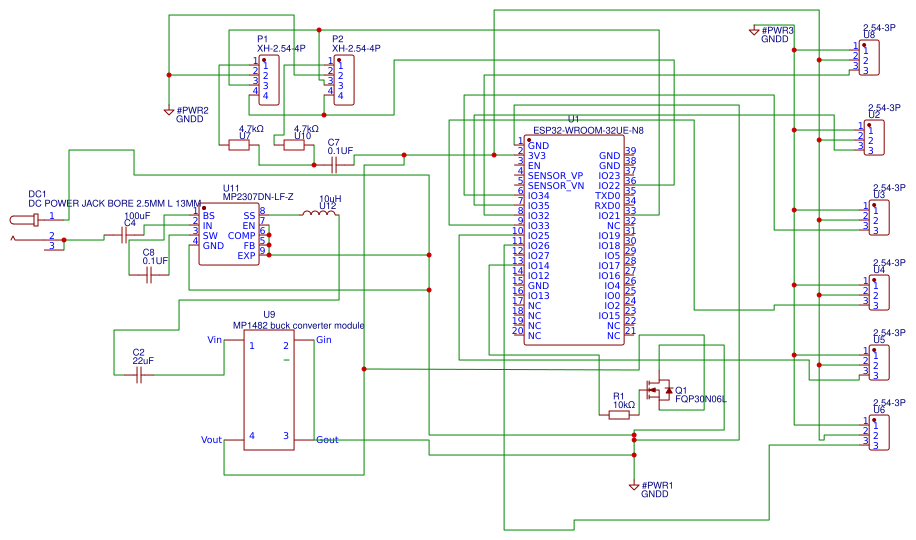Screen dimensions: 916x540
Task: Click the IO23 pin label
Action: point(609,175)
